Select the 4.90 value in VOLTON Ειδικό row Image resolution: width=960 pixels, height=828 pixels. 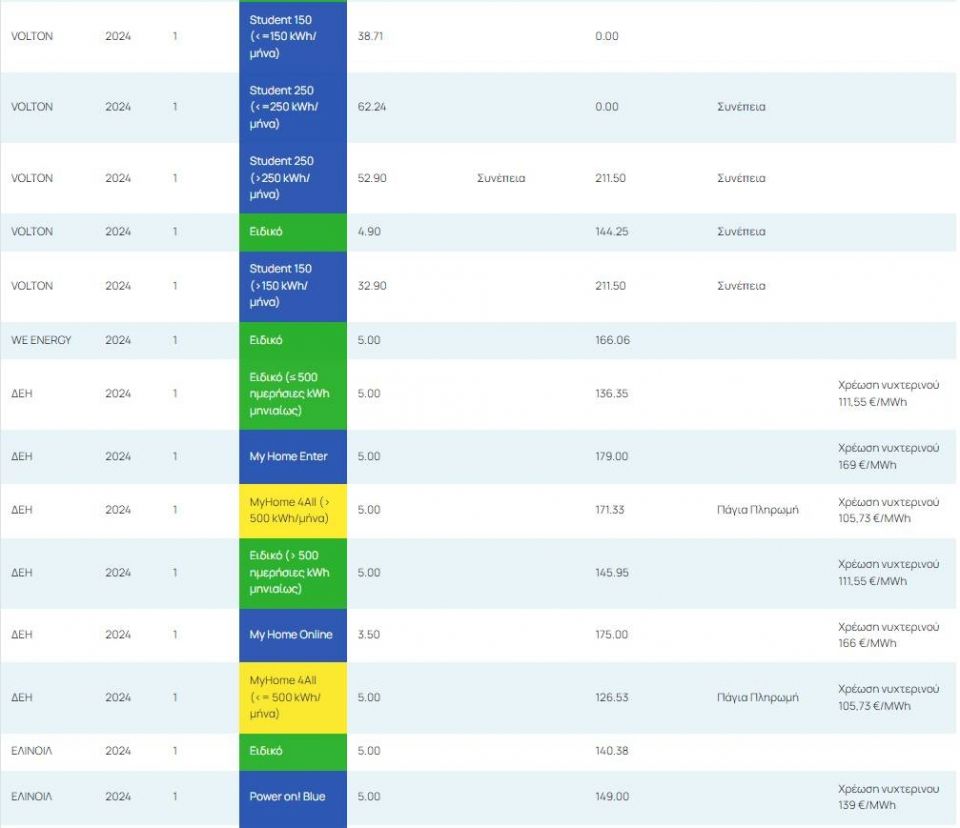[x=369, y=232]
